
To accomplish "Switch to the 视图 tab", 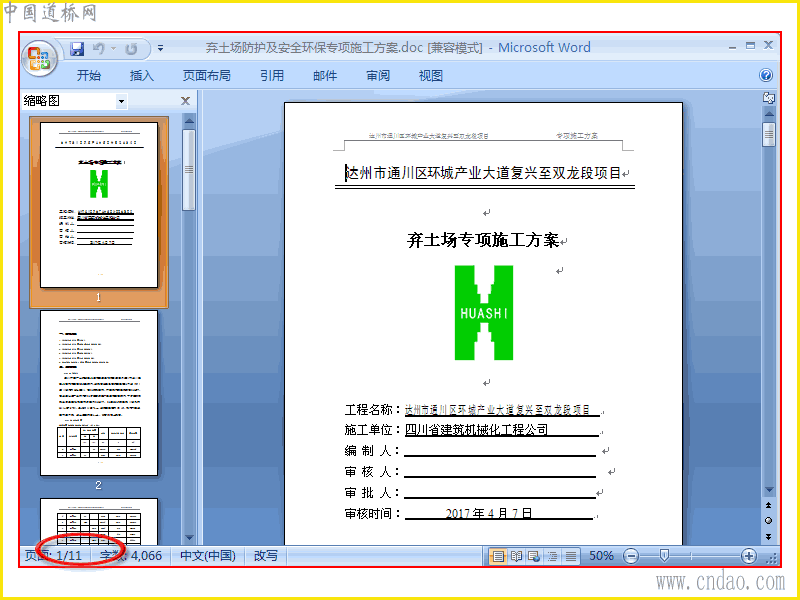I will click(x=431, y=76).
